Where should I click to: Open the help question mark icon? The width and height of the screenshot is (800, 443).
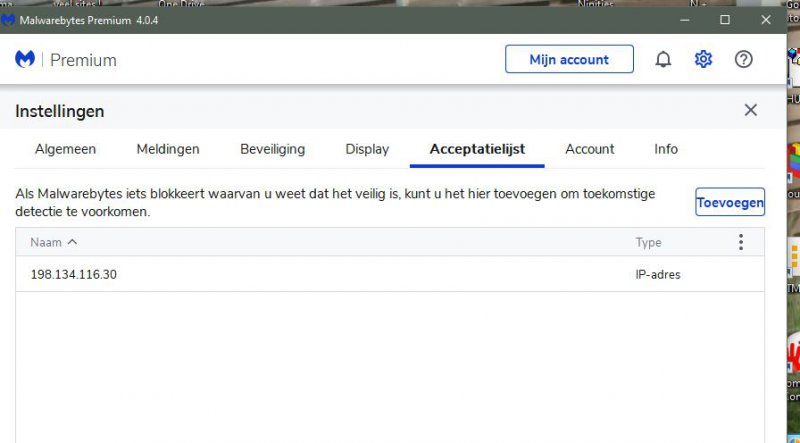pyautogui.click(x=743, y=59)
